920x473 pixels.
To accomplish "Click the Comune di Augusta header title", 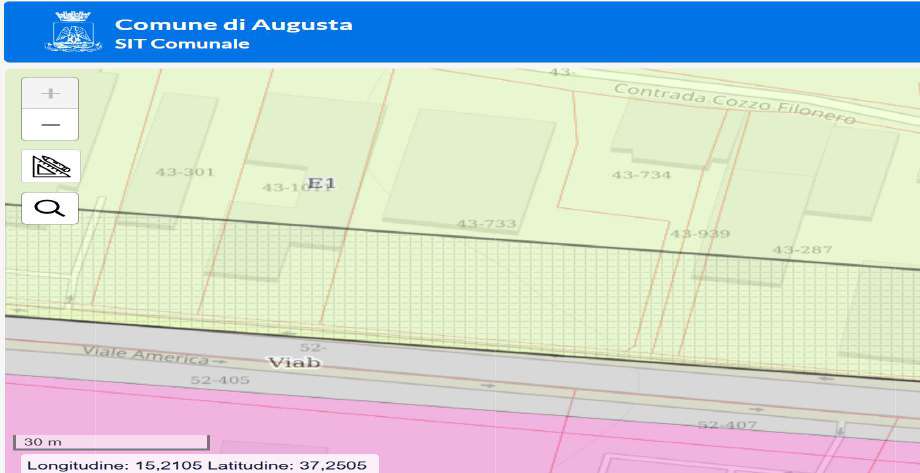I will pyautogui.click(x=233, y=24).
